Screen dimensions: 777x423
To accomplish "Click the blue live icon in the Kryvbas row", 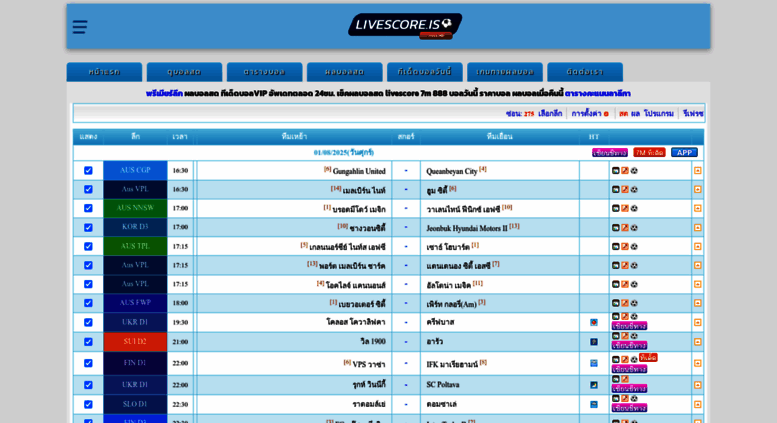I will tap(594, 322).
